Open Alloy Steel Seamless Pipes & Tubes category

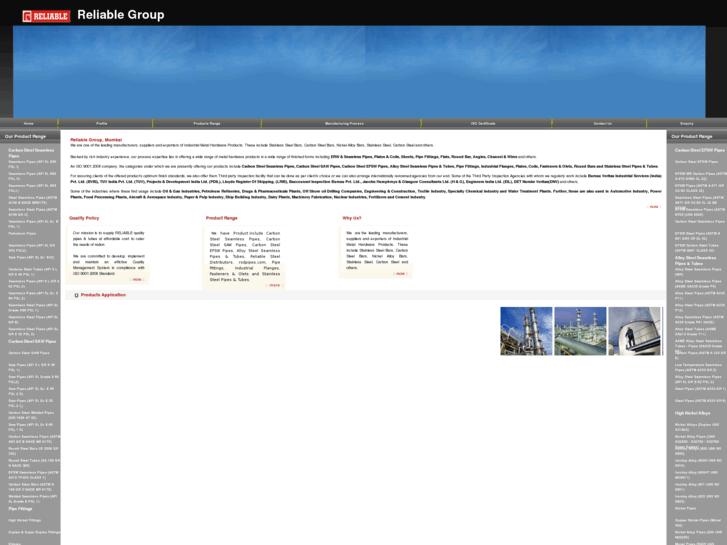[695, 261]
